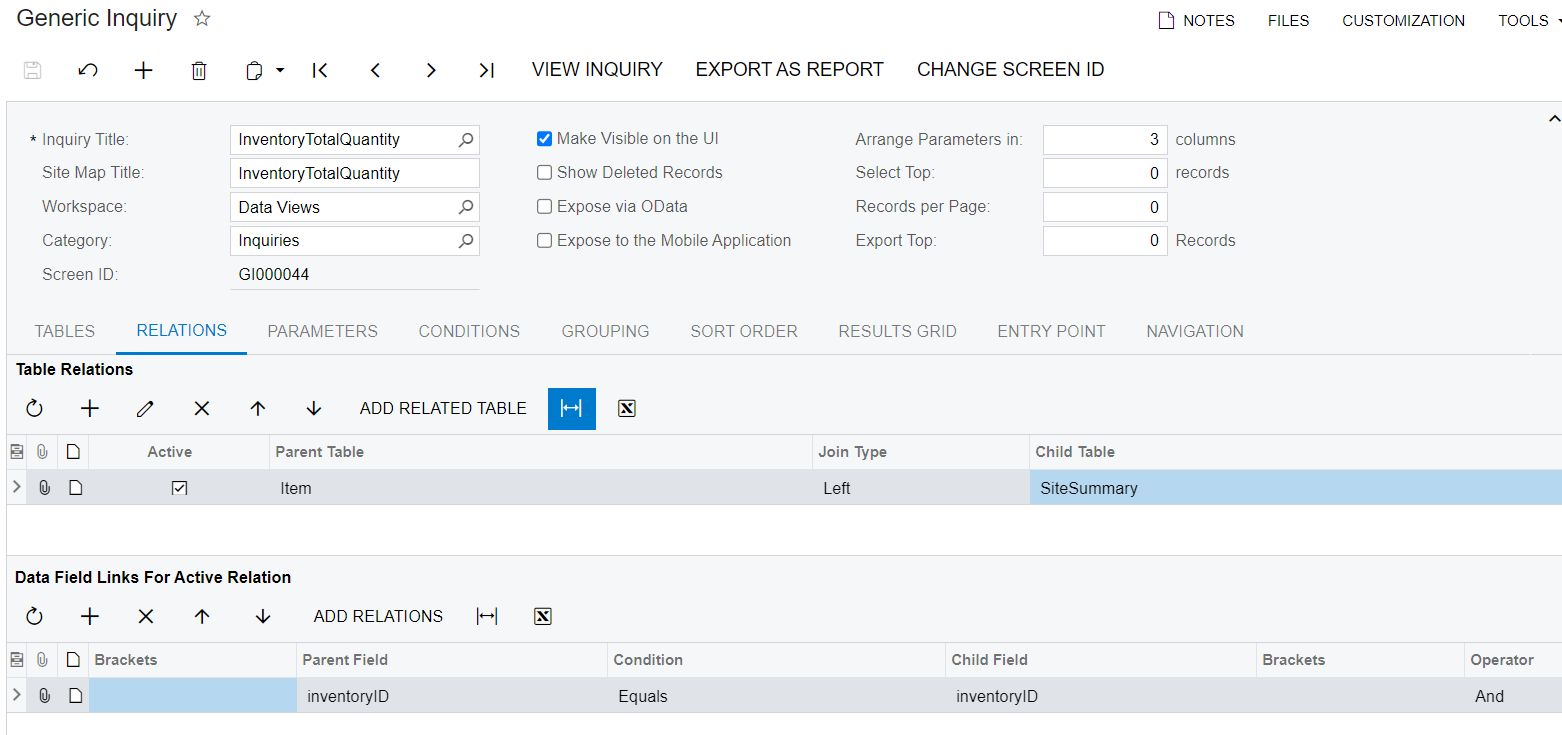Viewport: 1562px width, 735px height.
Task: Click the clipboard copy icon
Action: (x=254, y=70)
